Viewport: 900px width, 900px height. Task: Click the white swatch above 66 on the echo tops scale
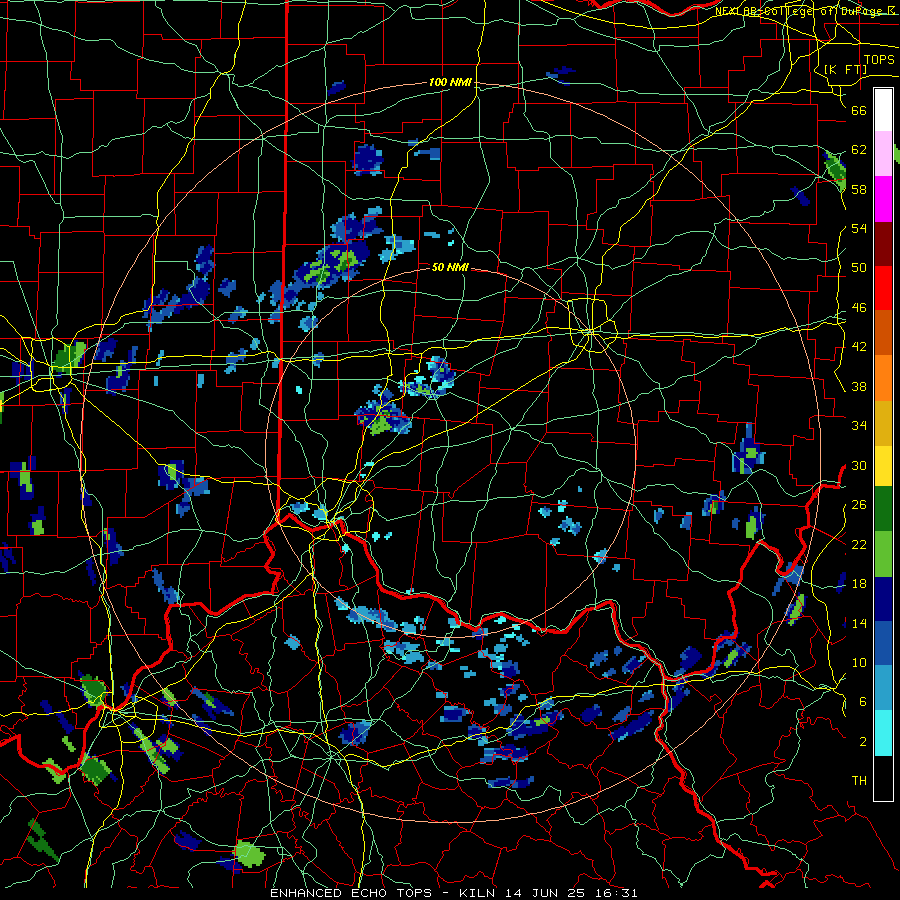click(x=883, y=110)
